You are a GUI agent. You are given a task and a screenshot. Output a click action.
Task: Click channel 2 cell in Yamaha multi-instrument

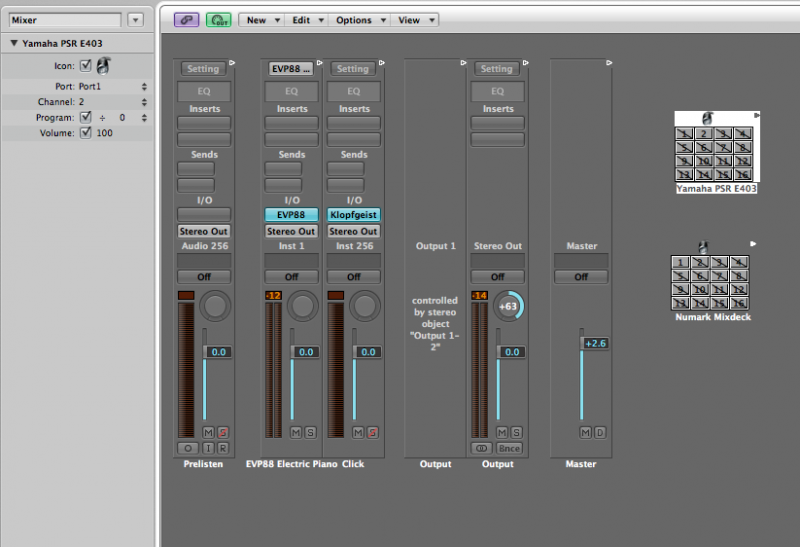pos(705,133)
